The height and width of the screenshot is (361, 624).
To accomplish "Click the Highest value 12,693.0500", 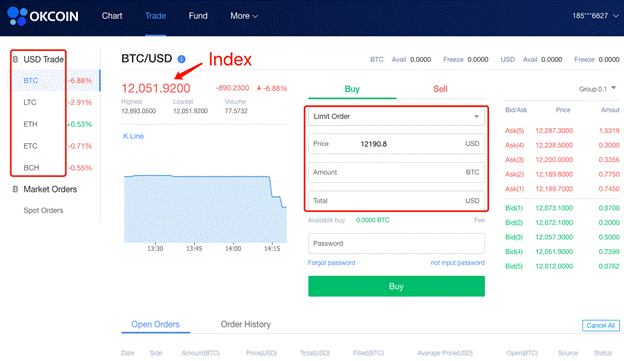I will (x=138, y=111).
